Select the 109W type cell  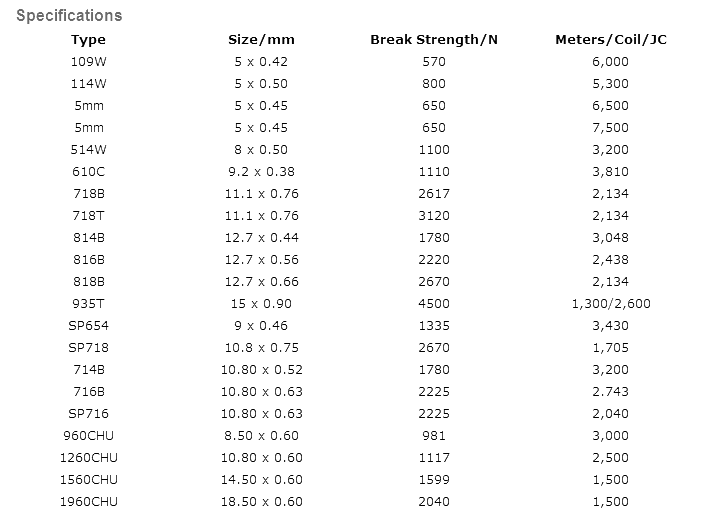89,61
